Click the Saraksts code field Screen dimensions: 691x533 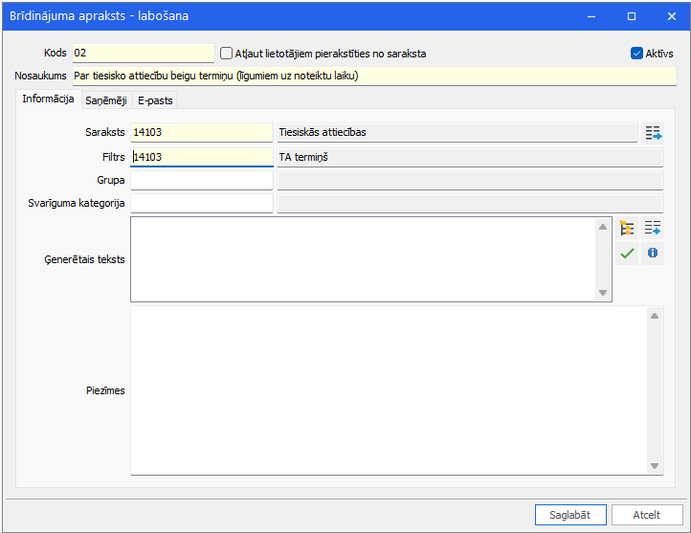202,132
